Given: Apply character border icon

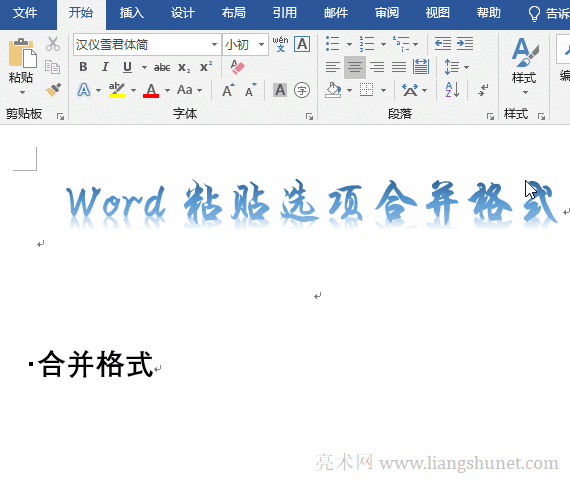Looking at the screenshot, I should (302, 44).
